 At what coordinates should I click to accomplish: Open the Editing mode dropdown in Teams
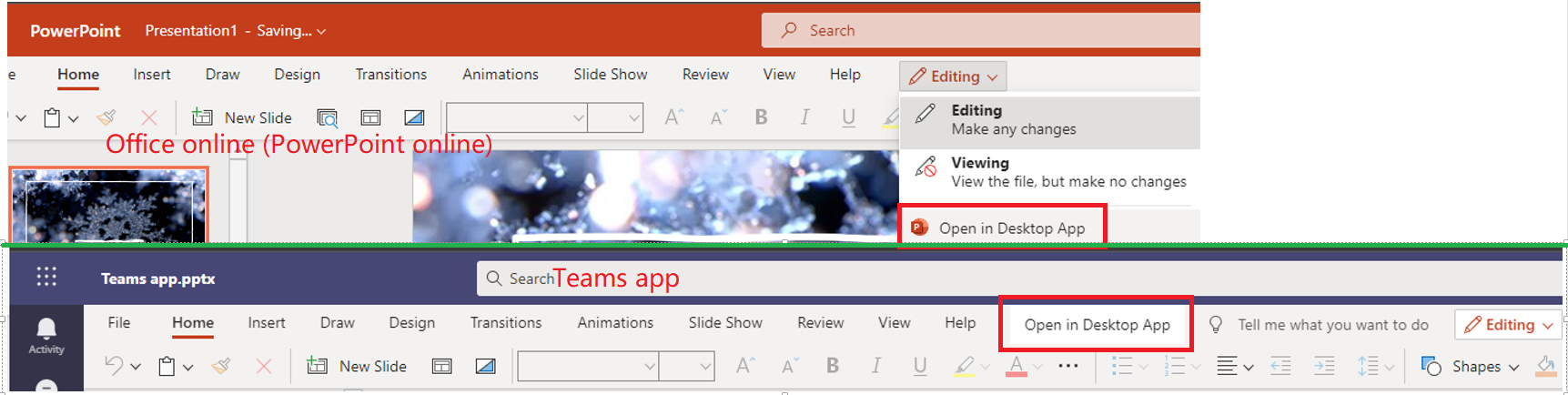pyautogui.click(x=1509, y=325)
